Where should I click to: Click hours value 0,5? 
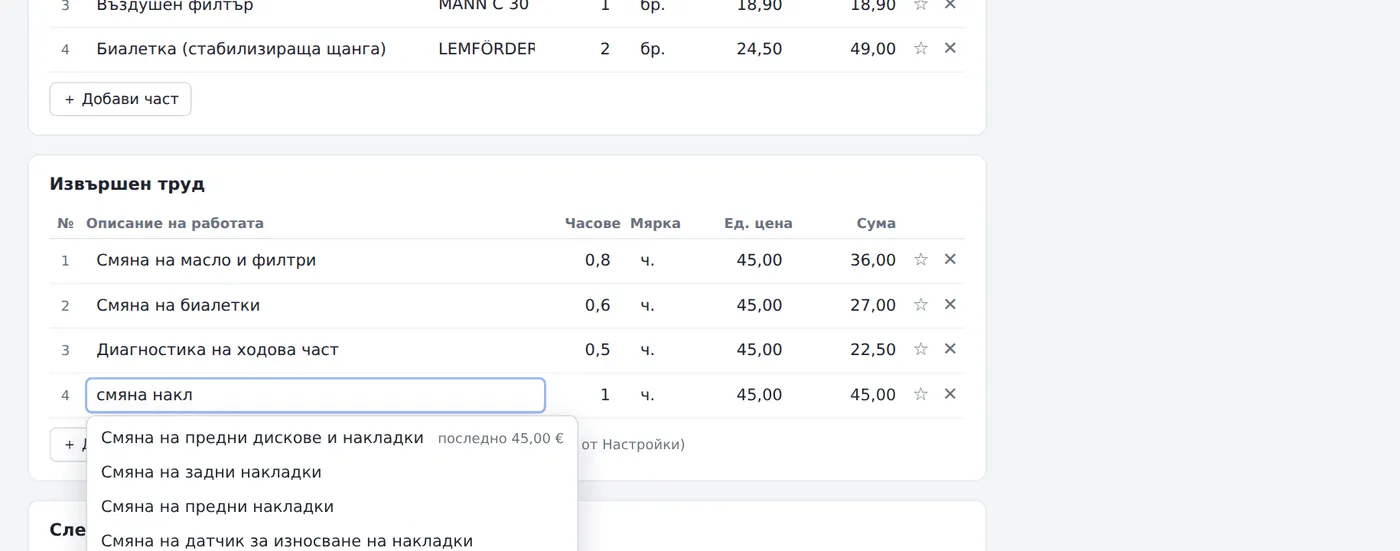pos(597,350)
